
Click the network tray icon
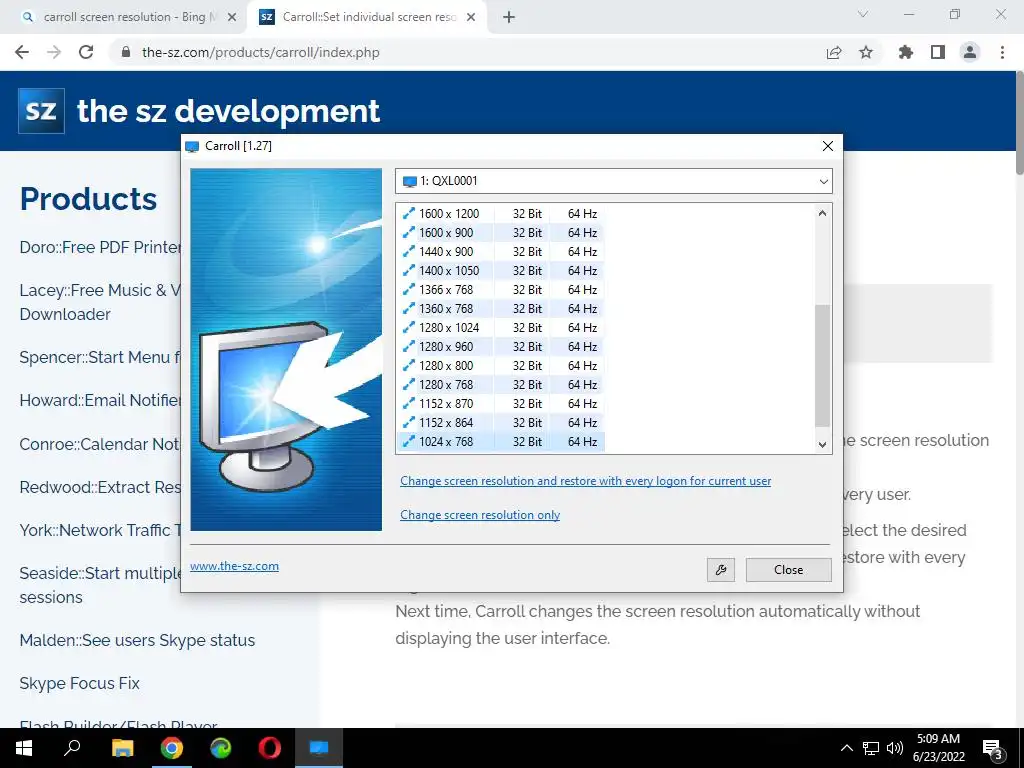coord(871,748)
